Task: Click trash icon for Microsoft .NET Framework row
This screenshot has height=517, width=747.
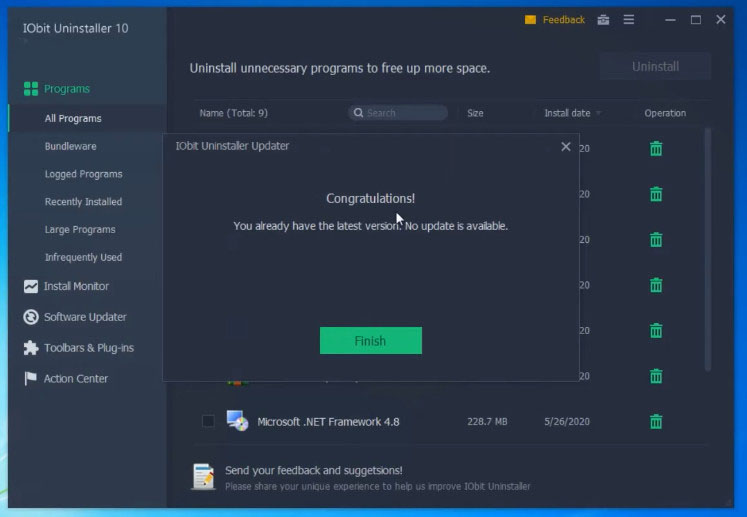Action: tap(656, 422)
